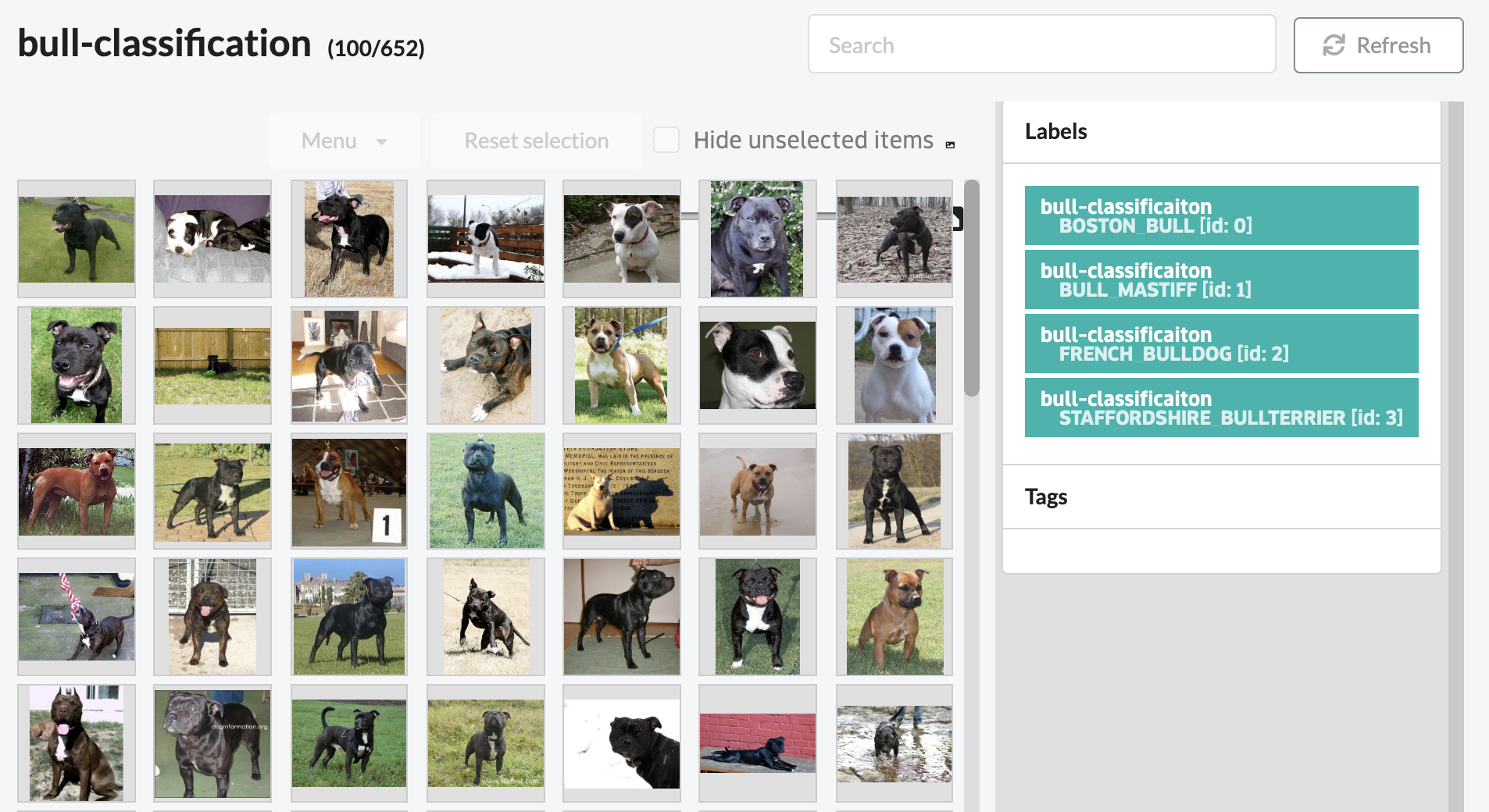Toggle the Hide unselected items checkbox

point(666,140)
